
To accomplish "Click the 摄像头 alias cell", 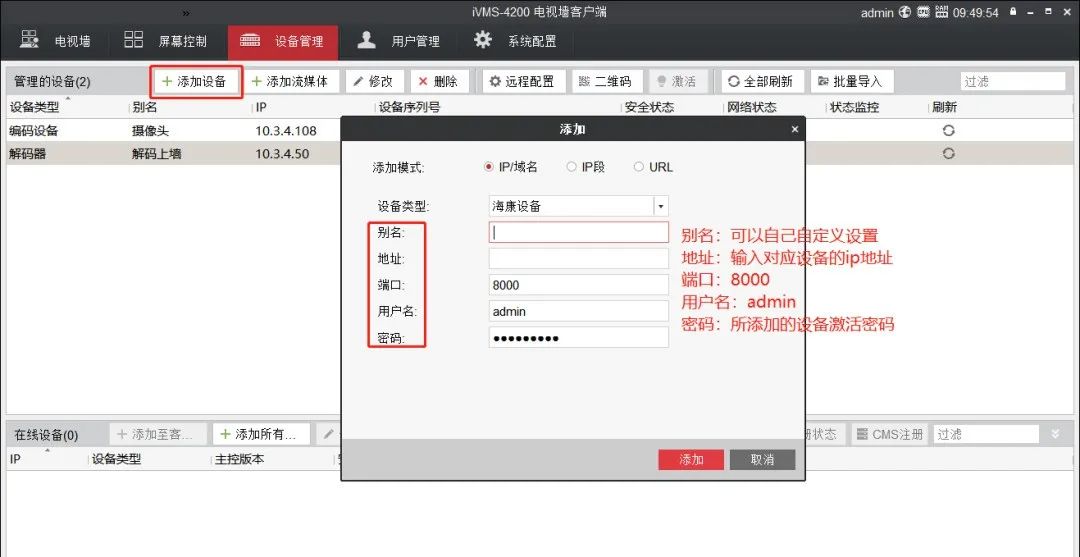I will coord(151,131).
